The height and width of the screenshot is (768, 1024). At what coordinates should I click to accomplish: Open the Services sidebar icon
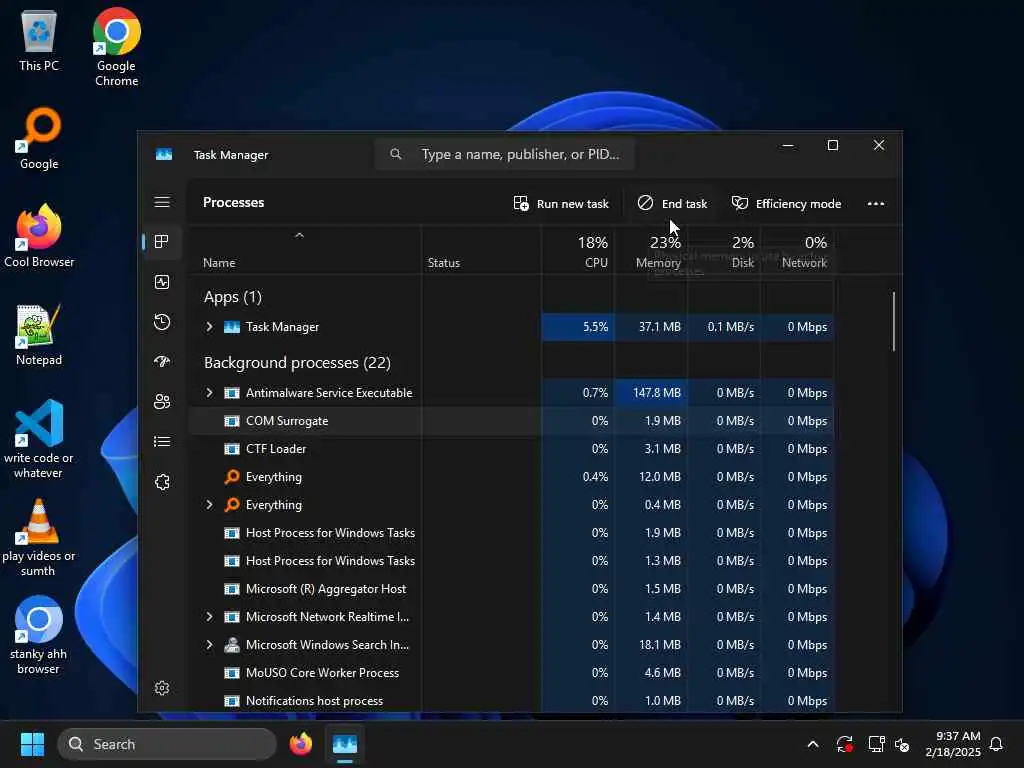click(162, 482)
